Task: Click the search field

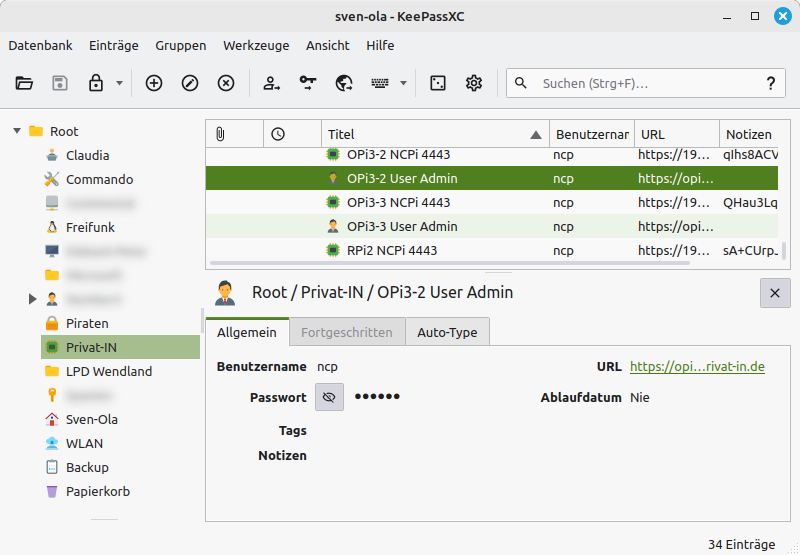Action: click(645, 84)
